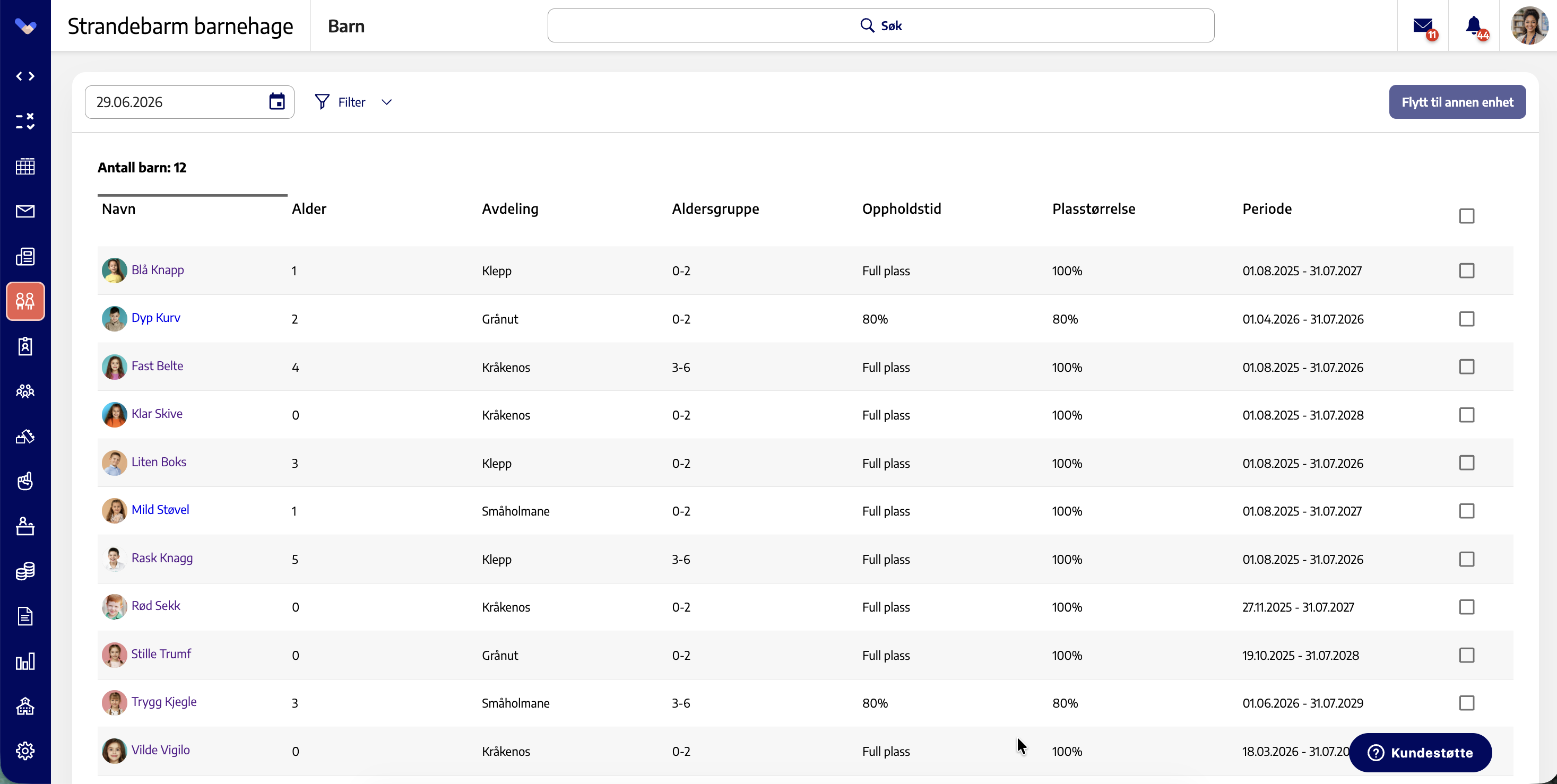Open Mild Støvel's profile link
1557x784 pixels.
pos(160,509)
